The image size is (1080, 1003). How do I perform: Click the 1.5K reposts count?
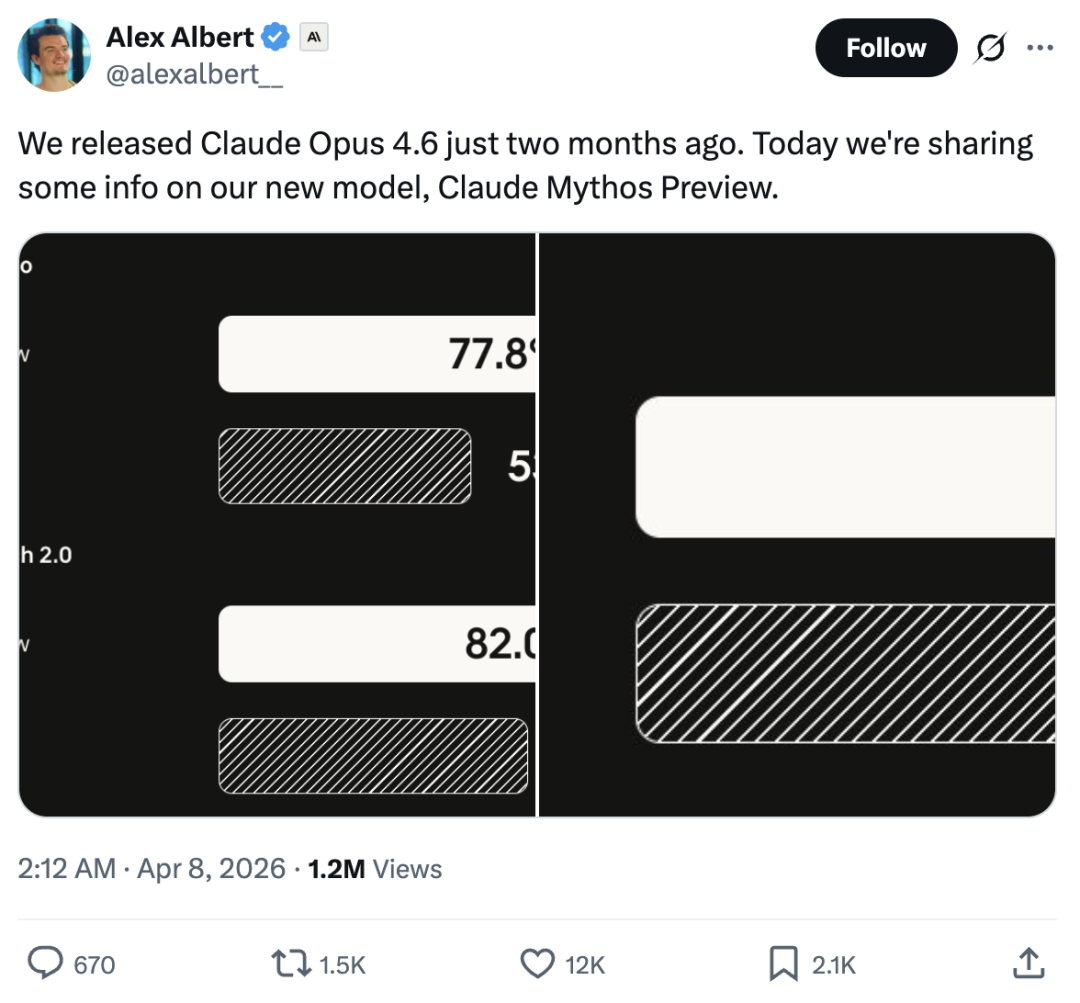(342, 964)
